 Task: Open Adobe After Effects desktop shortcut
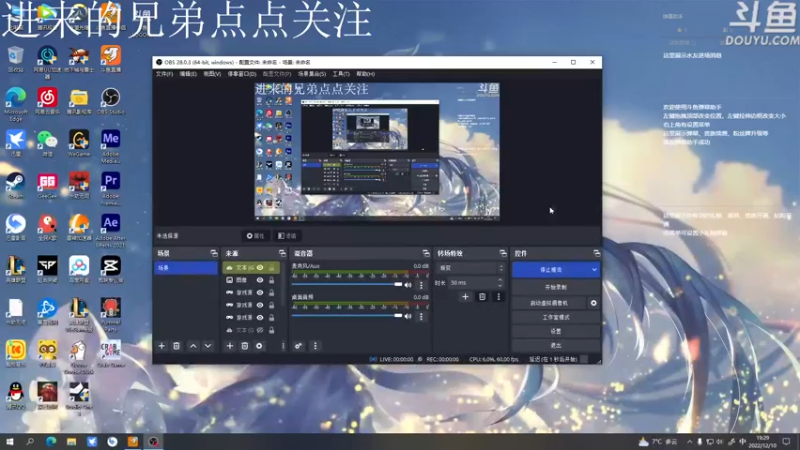(111, 231)
